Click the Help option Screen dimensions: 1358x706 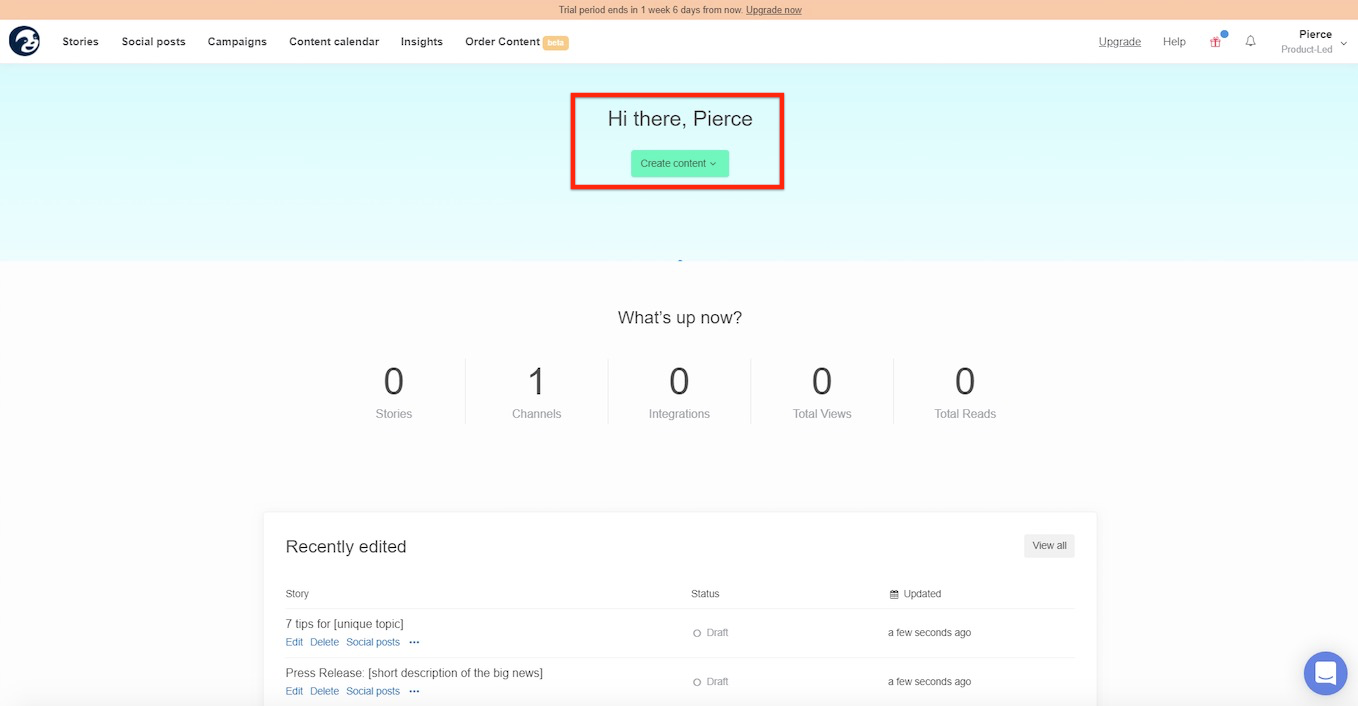click(1174, 41)
